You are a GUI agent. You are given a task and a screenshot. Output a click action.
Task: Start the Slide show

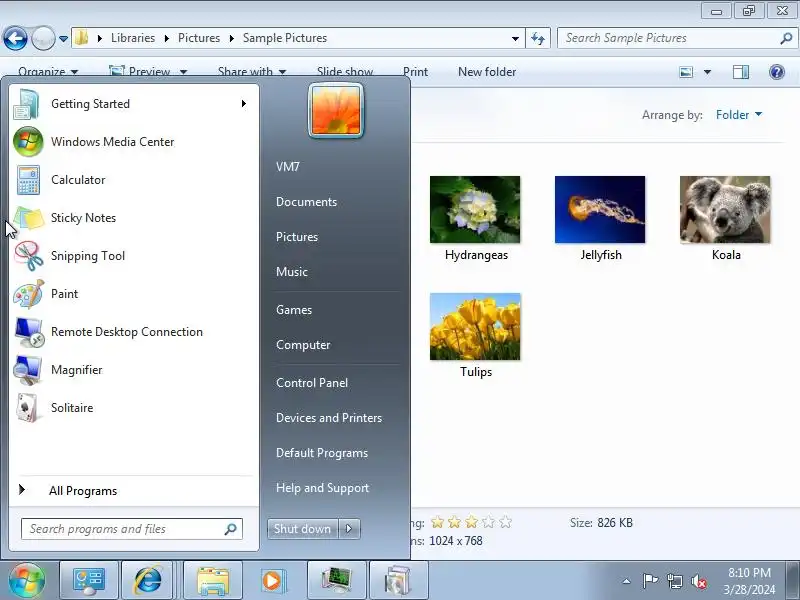345,72
